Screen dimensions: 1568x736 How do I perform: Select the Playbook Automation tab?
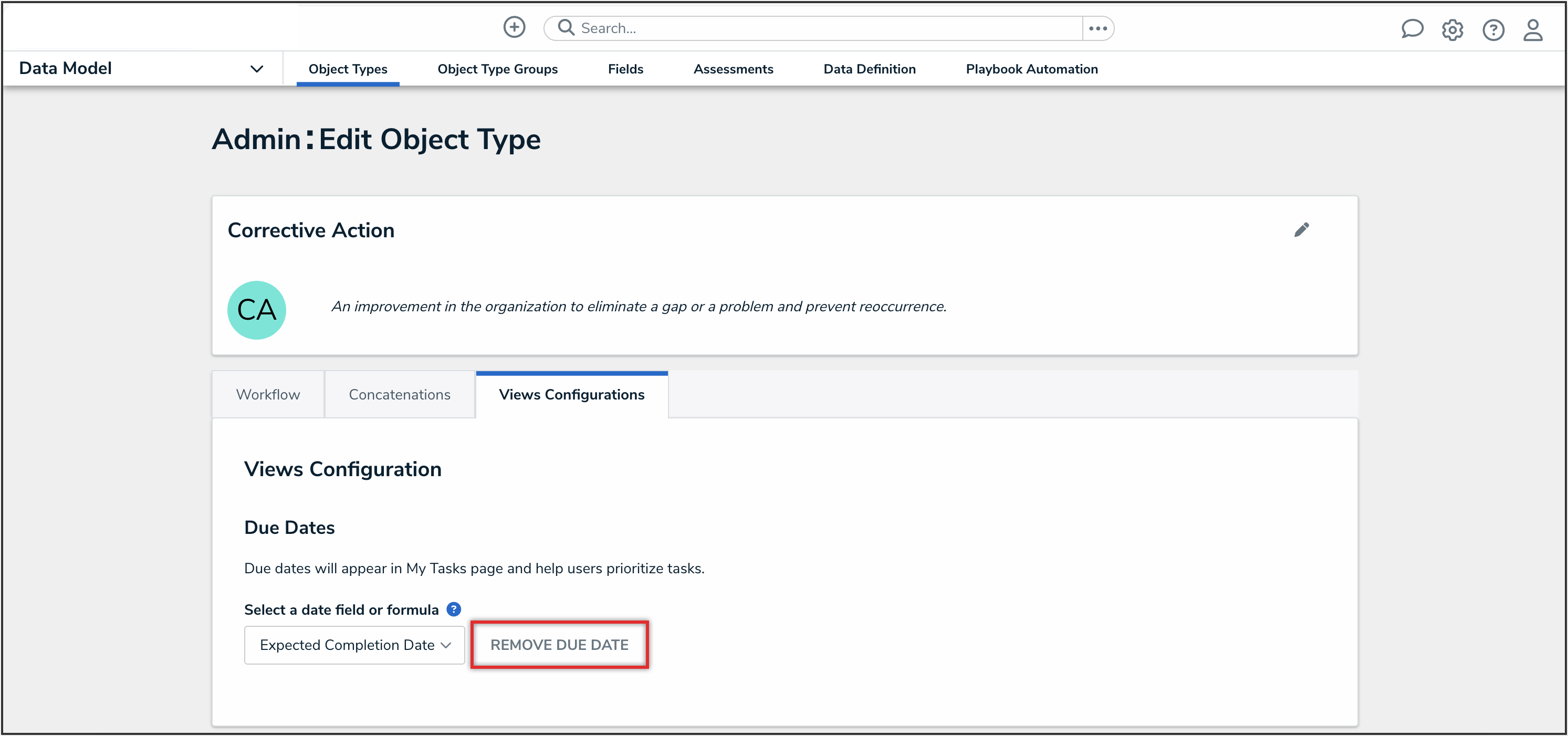pos(1031,69)
